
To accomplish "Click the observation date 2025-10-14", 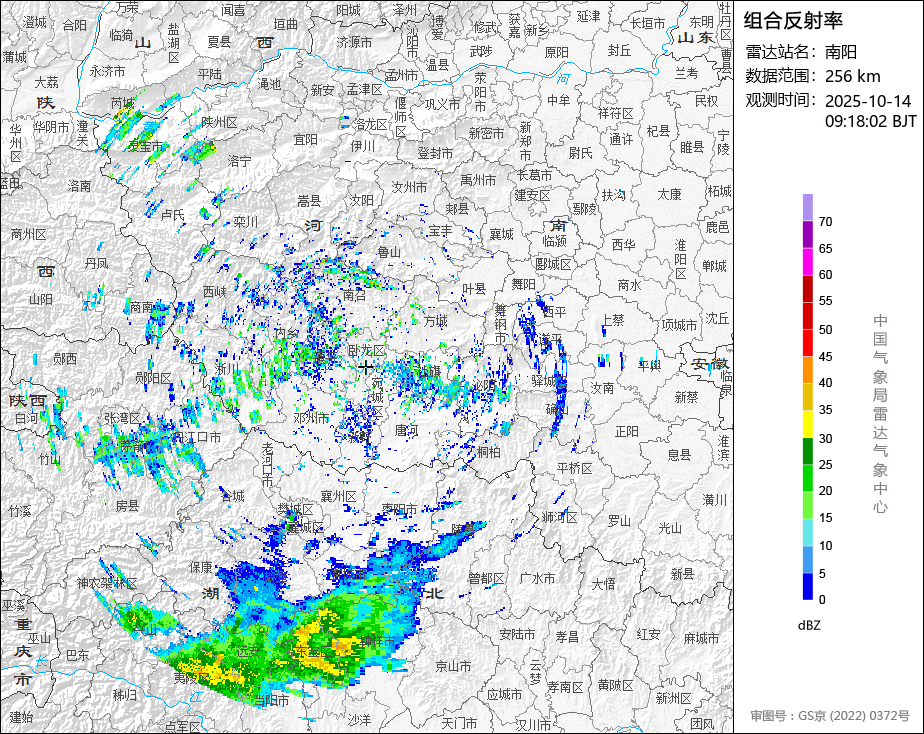I will pos(867,101).
